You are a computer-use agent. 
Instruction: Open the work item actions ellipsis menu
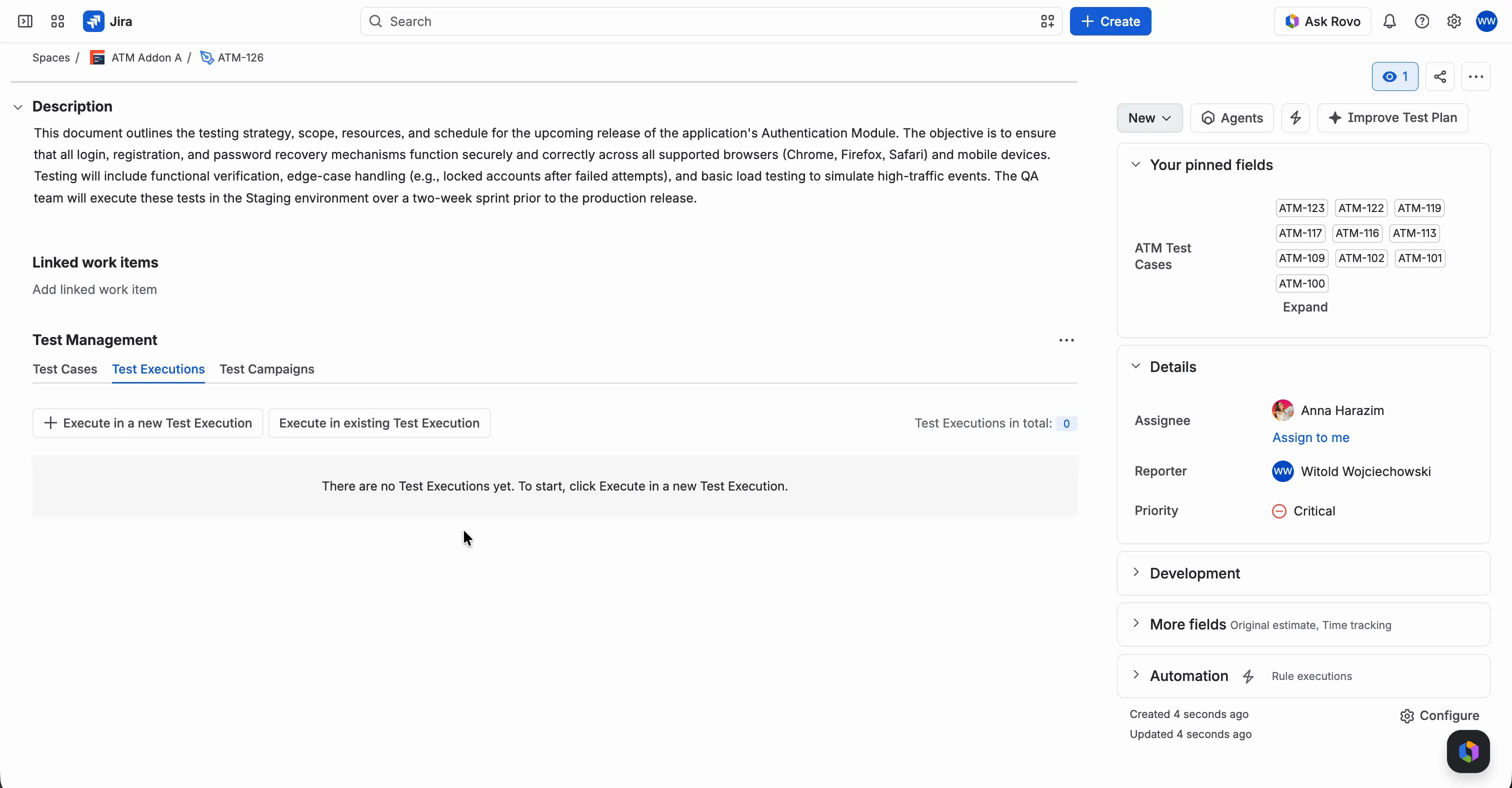point(1475,77)
